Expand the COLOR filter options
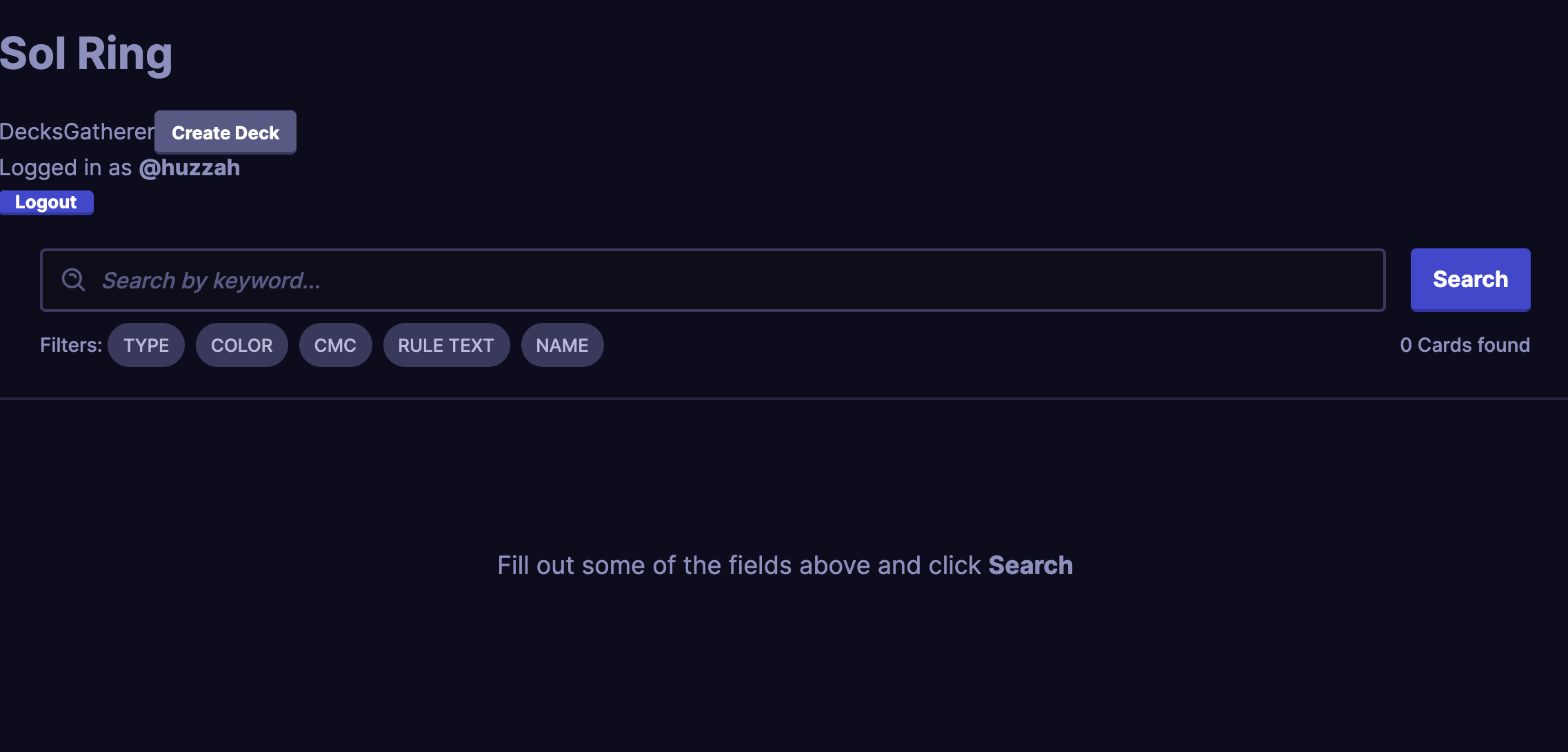This screenshot has width=1568, height=752. [x=241, y=344]
